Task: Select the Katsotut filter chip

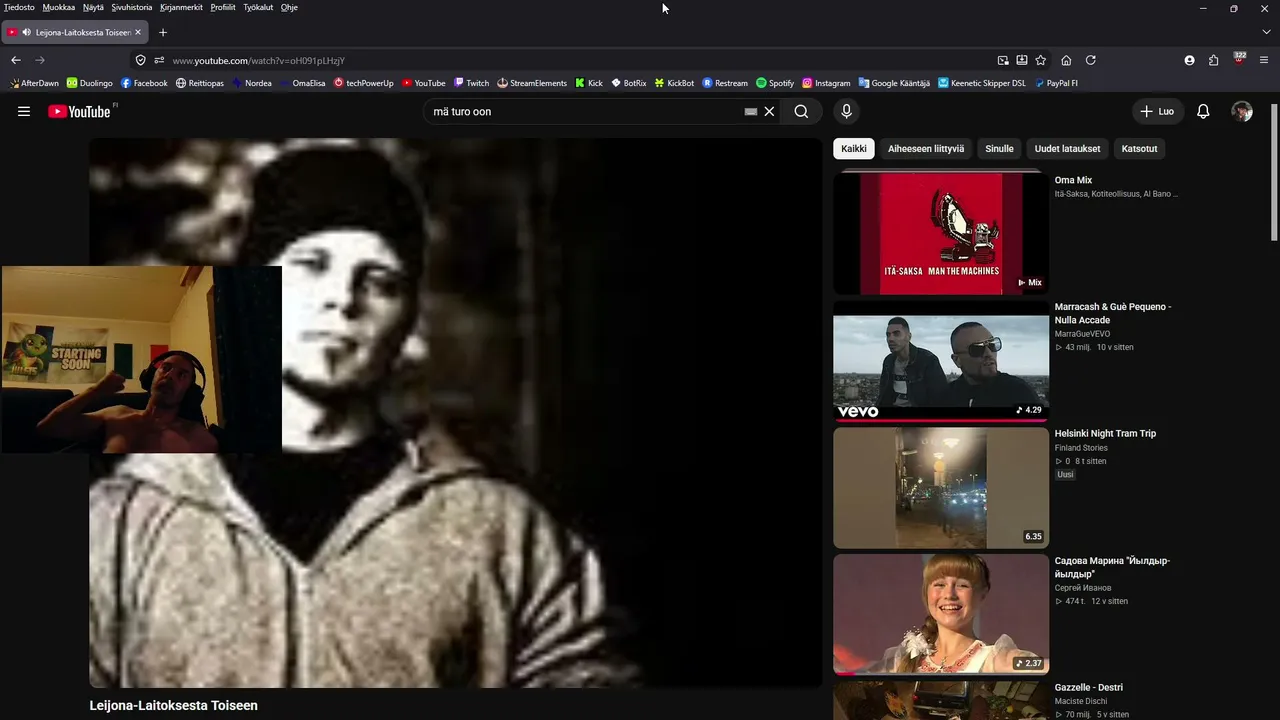Action: click(1139, 149)
